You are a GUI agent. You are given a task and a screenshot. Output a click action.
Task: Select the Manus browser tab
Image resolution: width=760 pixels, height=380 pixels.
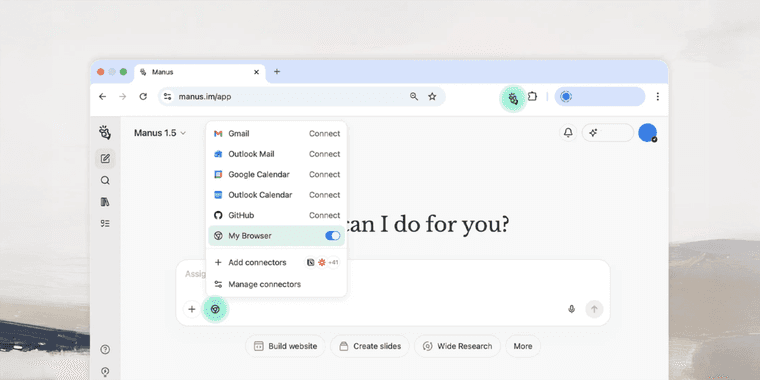[x=200, y=72]
